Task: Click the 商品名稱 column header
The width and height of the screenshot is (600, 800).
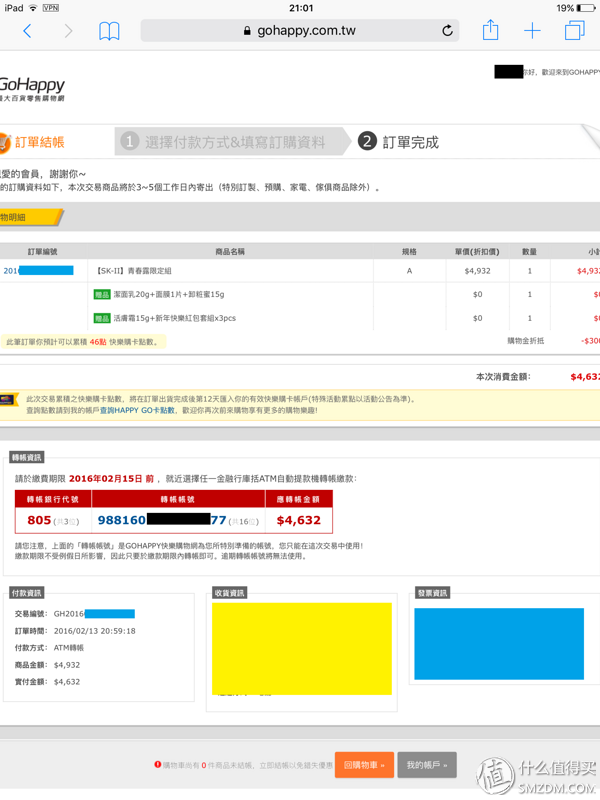Action: [x=230, y=252]
